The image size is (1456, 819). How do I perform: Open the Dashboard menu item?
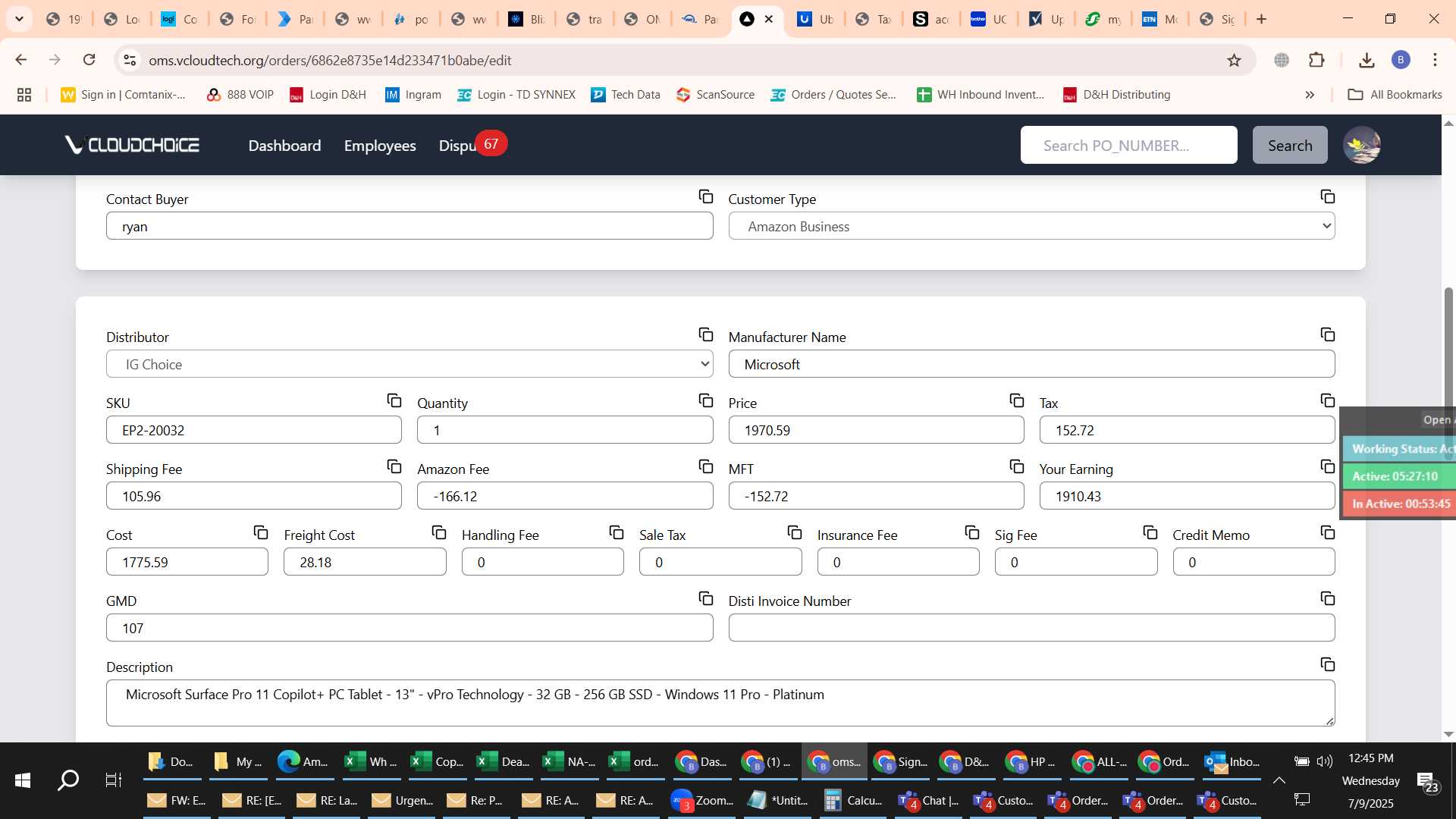pos(284,146)
